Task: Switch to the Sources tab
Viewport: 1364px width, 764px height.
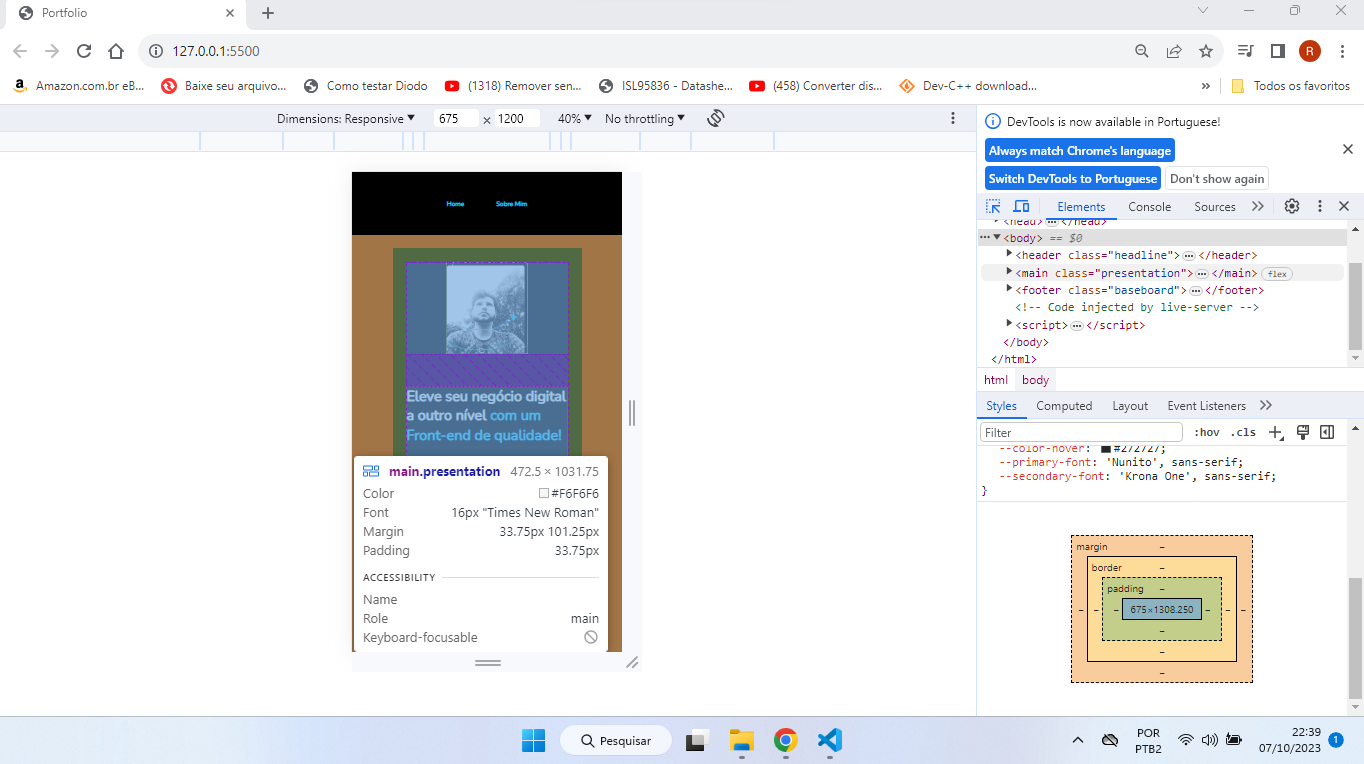Action: pos(1215,207)
